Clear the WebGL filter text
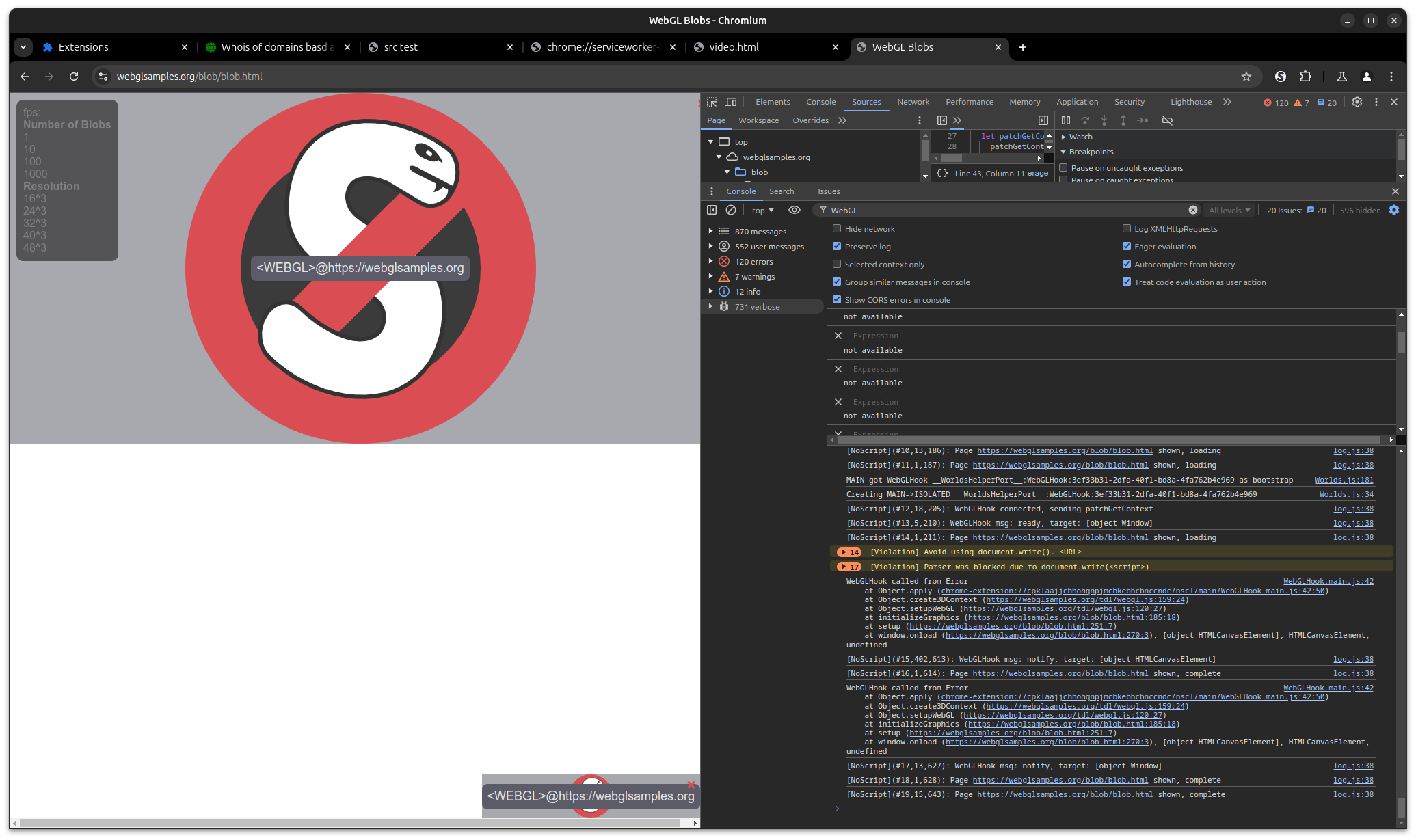The image size is (1416, 840). click(1193, 210)
